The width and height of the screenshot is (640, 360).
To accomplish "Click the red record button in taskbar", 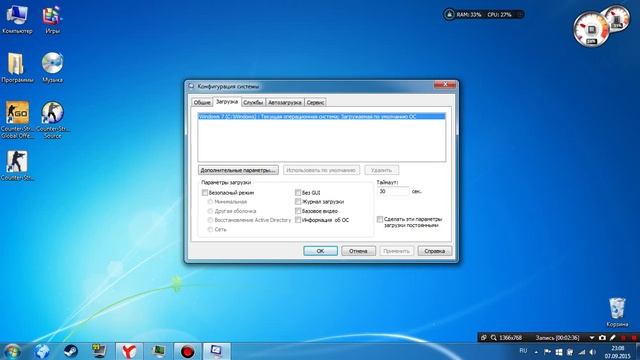I will click(x=187, y=351).
